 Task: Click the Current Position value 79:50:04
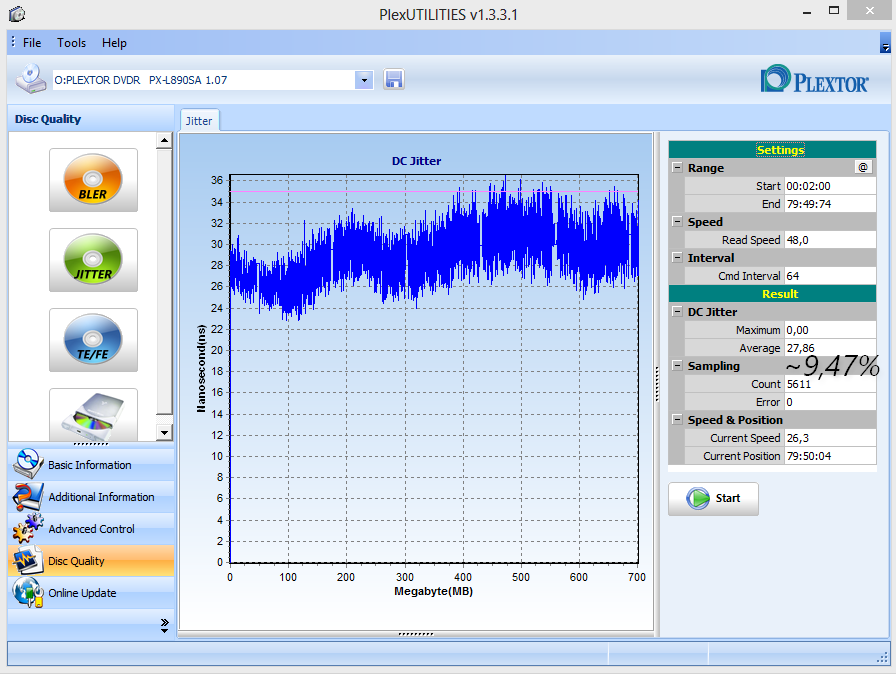pyautogui.click(x=830, y=456)
